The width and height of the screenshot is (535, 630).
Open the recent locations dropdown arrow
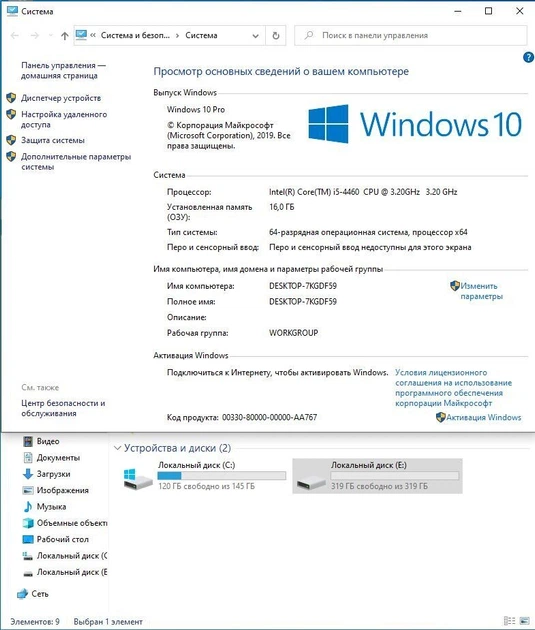click(51, 36)
